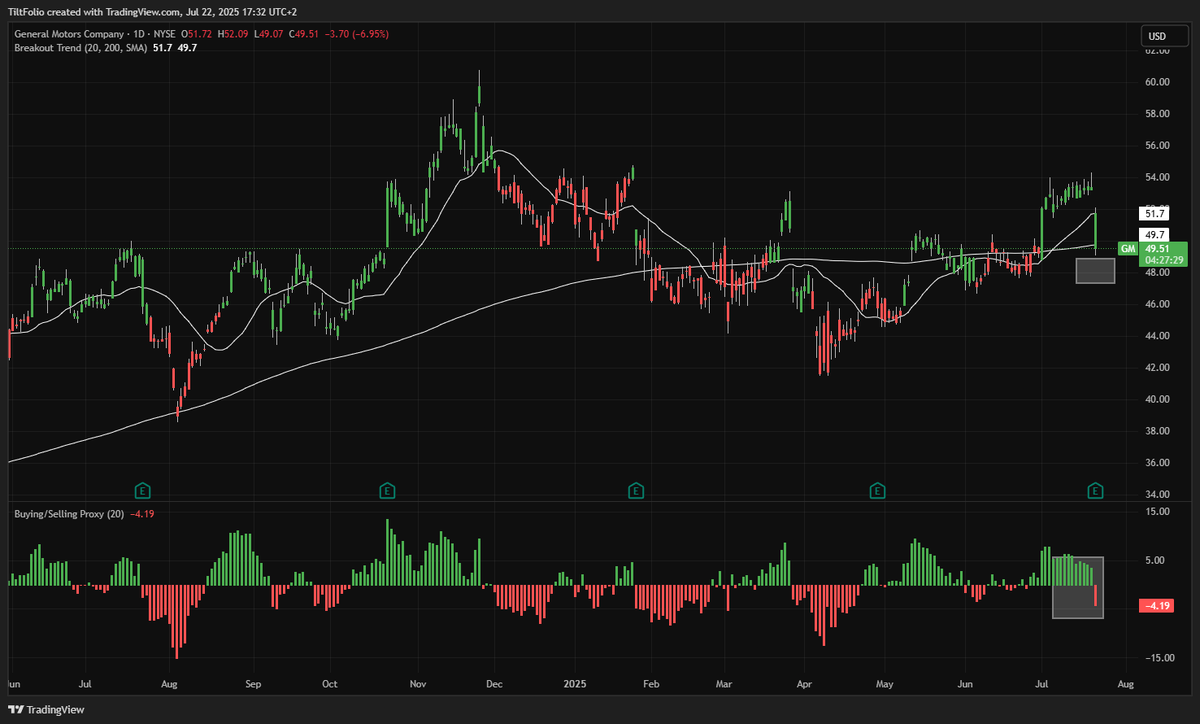Open the earnings E marker nearest May
The image size is (1200, 724).
[x=877, y=490]
